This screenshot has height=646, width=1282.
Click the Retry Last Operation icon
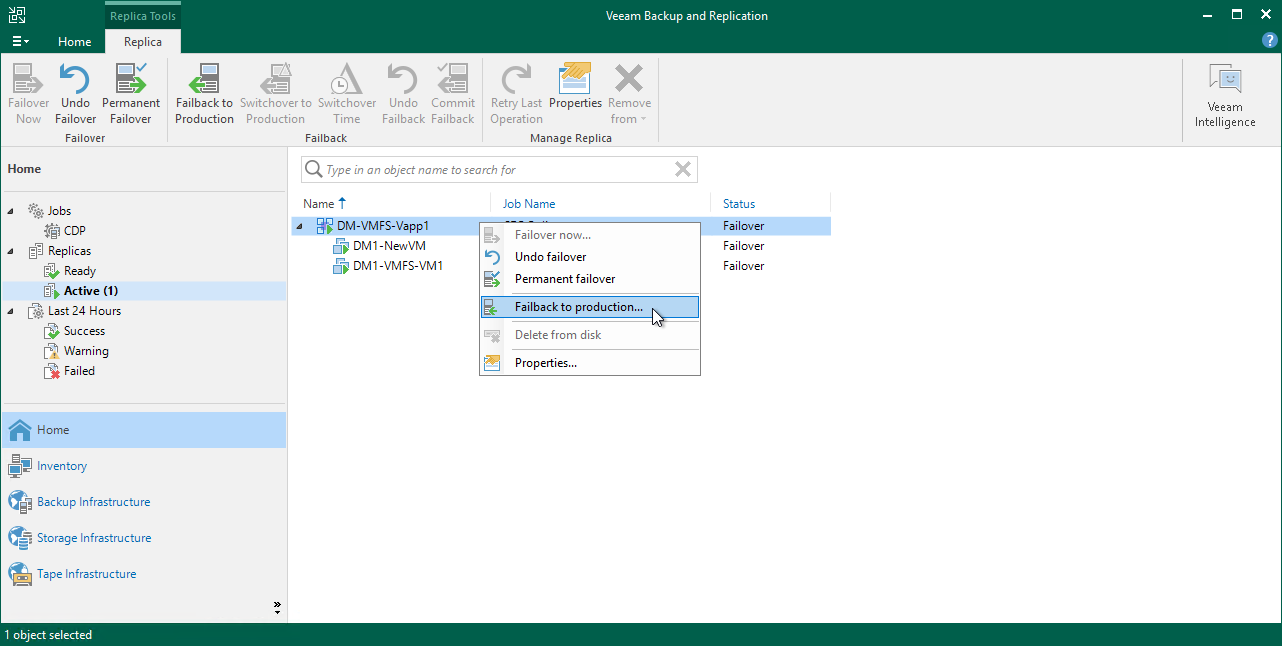coord(516,94)
